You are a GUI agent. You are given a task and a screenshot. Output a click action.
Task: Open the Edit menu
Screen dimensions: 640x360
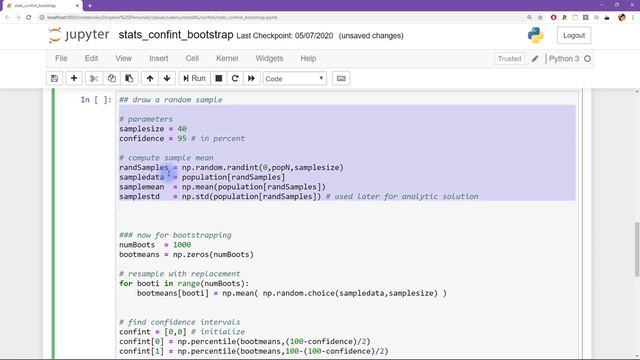(x=91, y=58)
